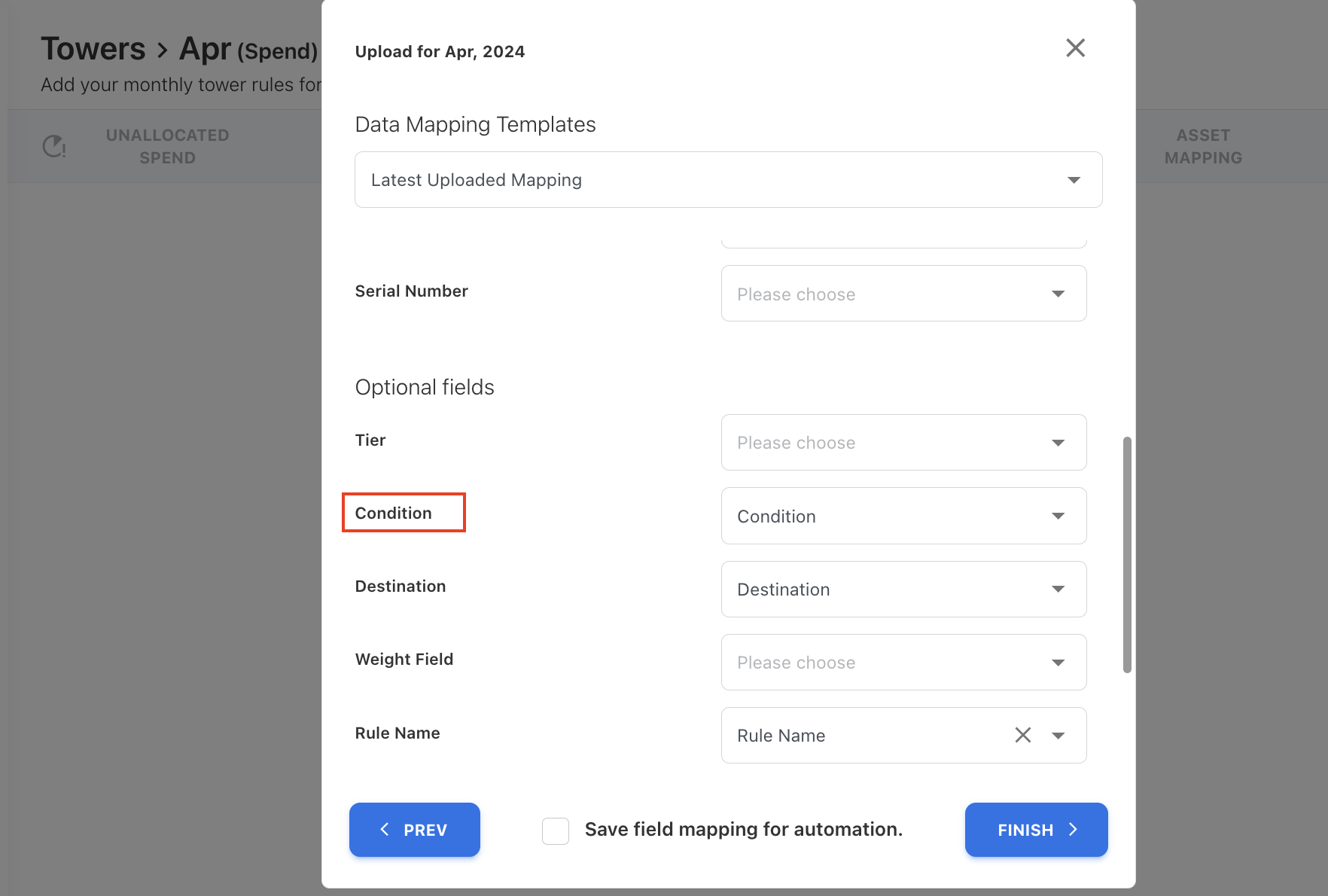Click the caret arrow in Rule Name field
This screenshot has height=896, width=1328.
tap(1058, 736)
